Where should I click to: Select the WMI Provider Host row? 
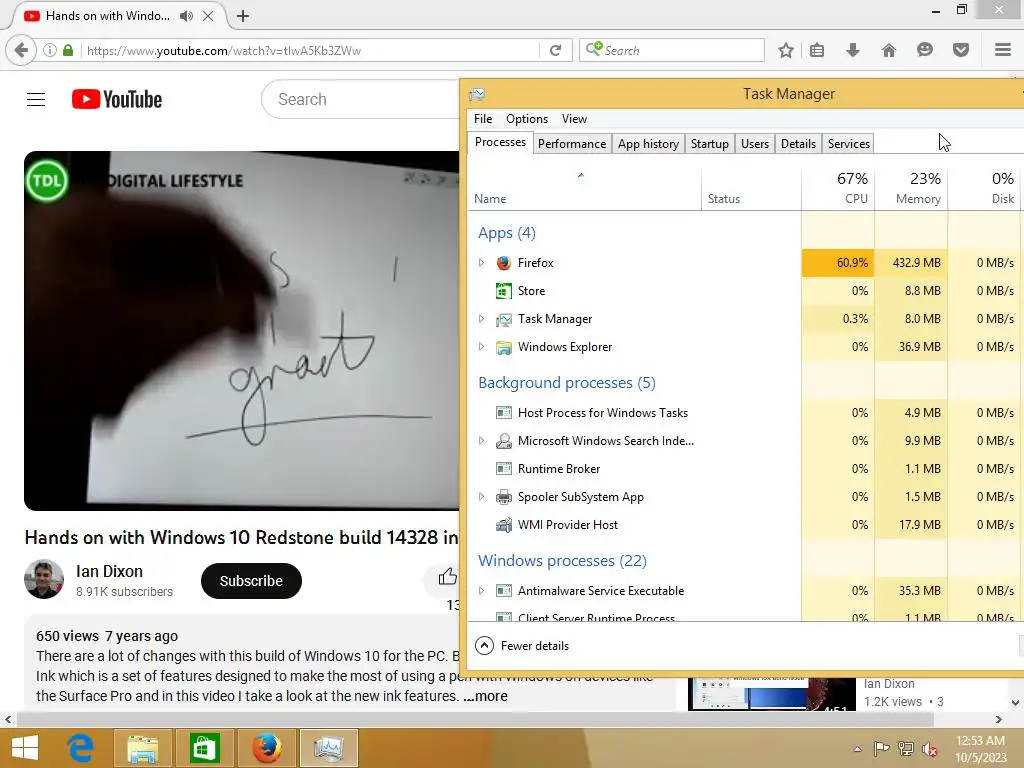[x=746, y=525]
